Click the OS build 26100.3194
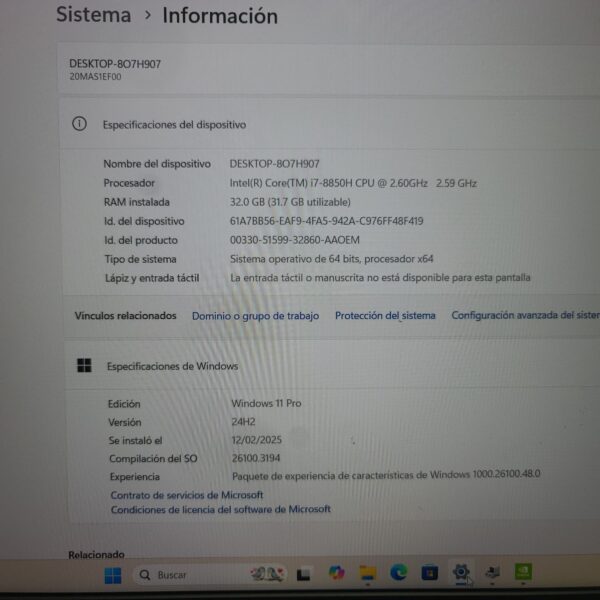 point(256,458)
